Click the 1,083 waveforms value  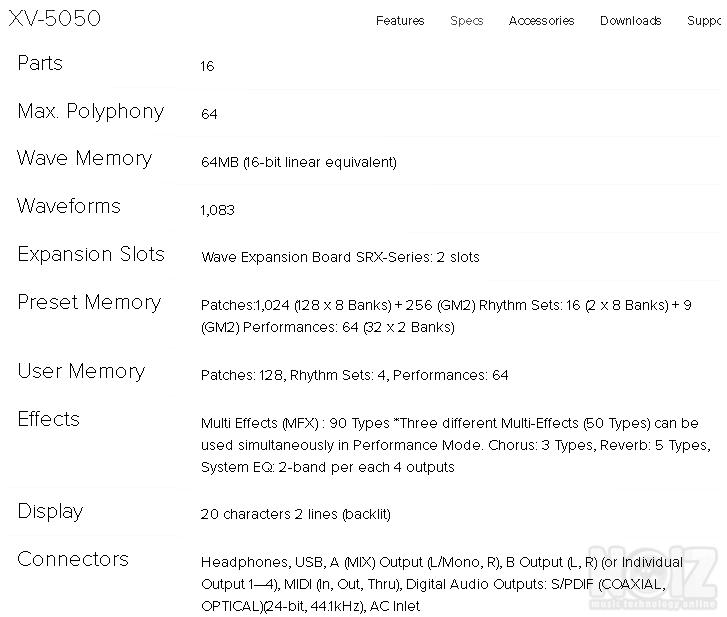click(217, 210)
